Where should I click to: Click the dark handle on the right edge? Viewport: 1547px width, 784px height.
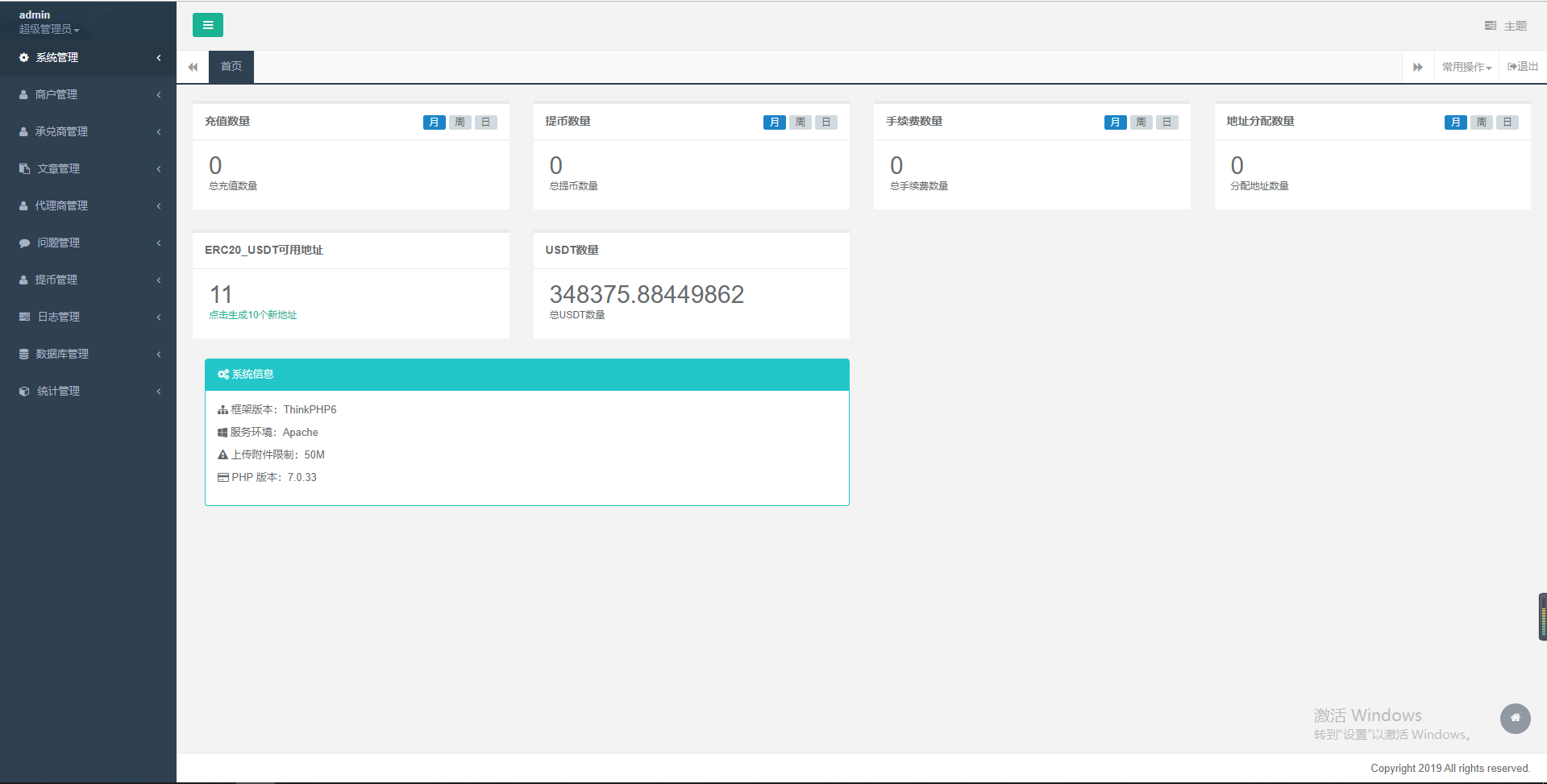coord(1543,617)
